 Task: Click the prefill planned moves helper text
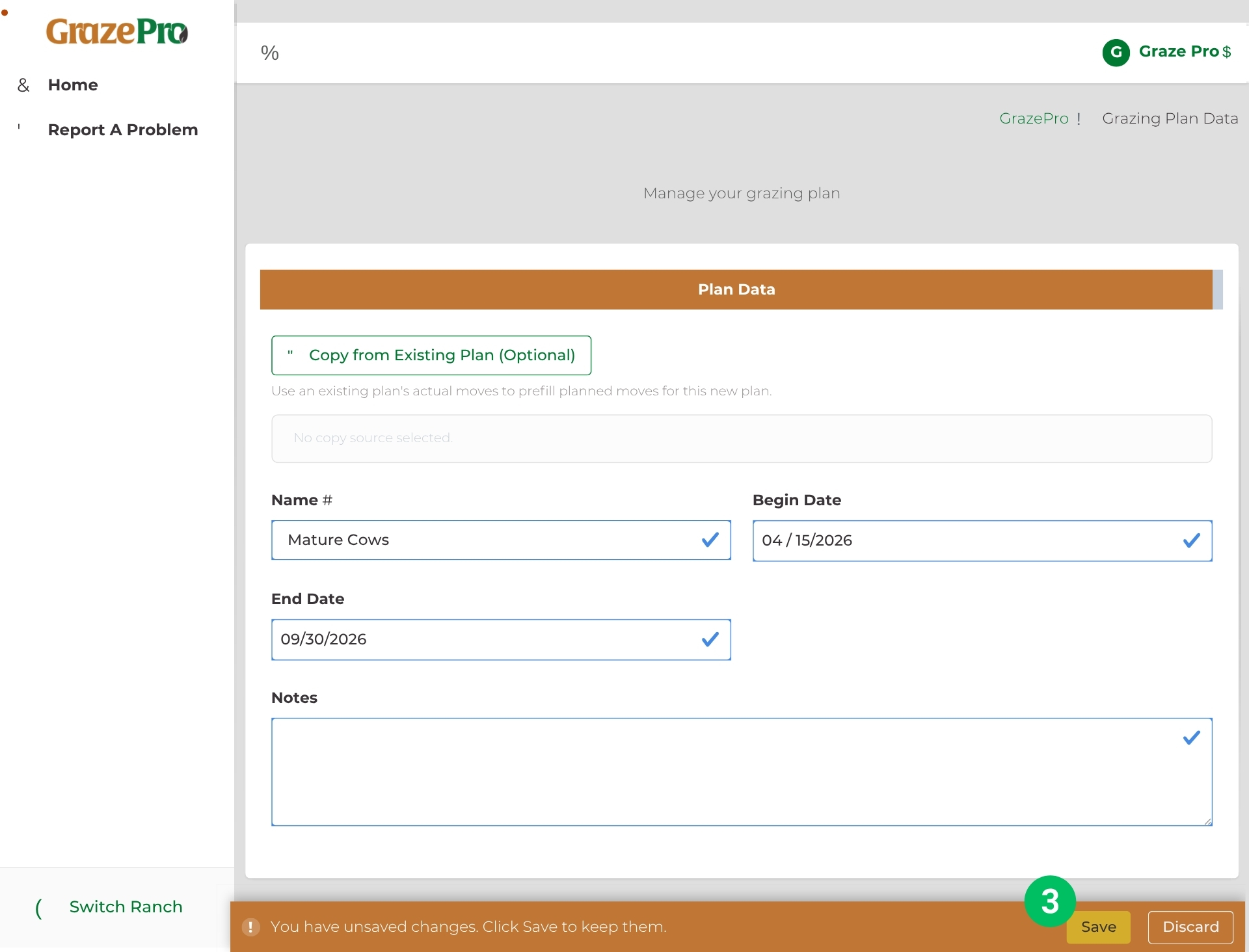pyautogui.click(x=522, y=391)
